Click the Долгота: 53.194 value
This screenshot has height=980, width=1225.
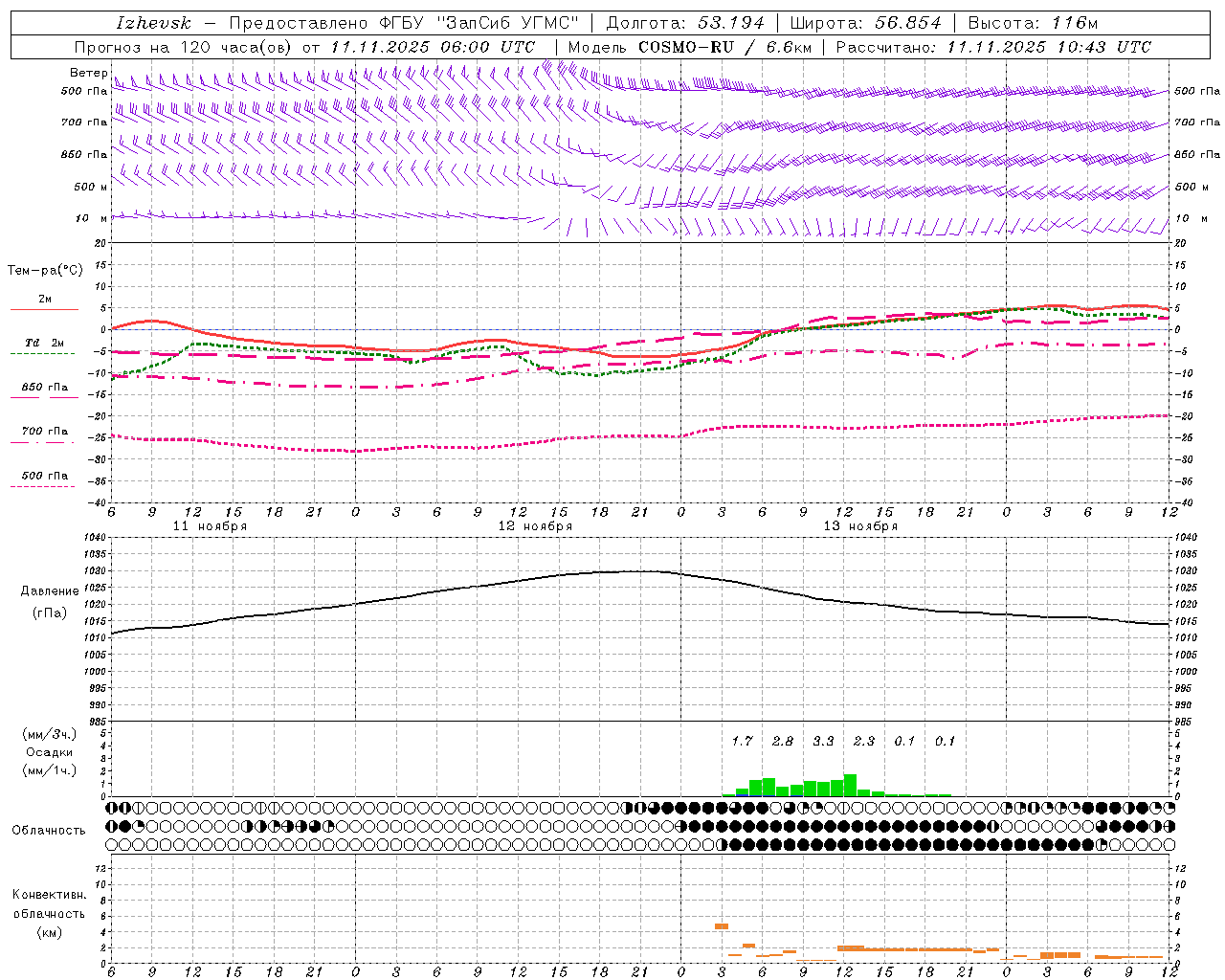685,23
